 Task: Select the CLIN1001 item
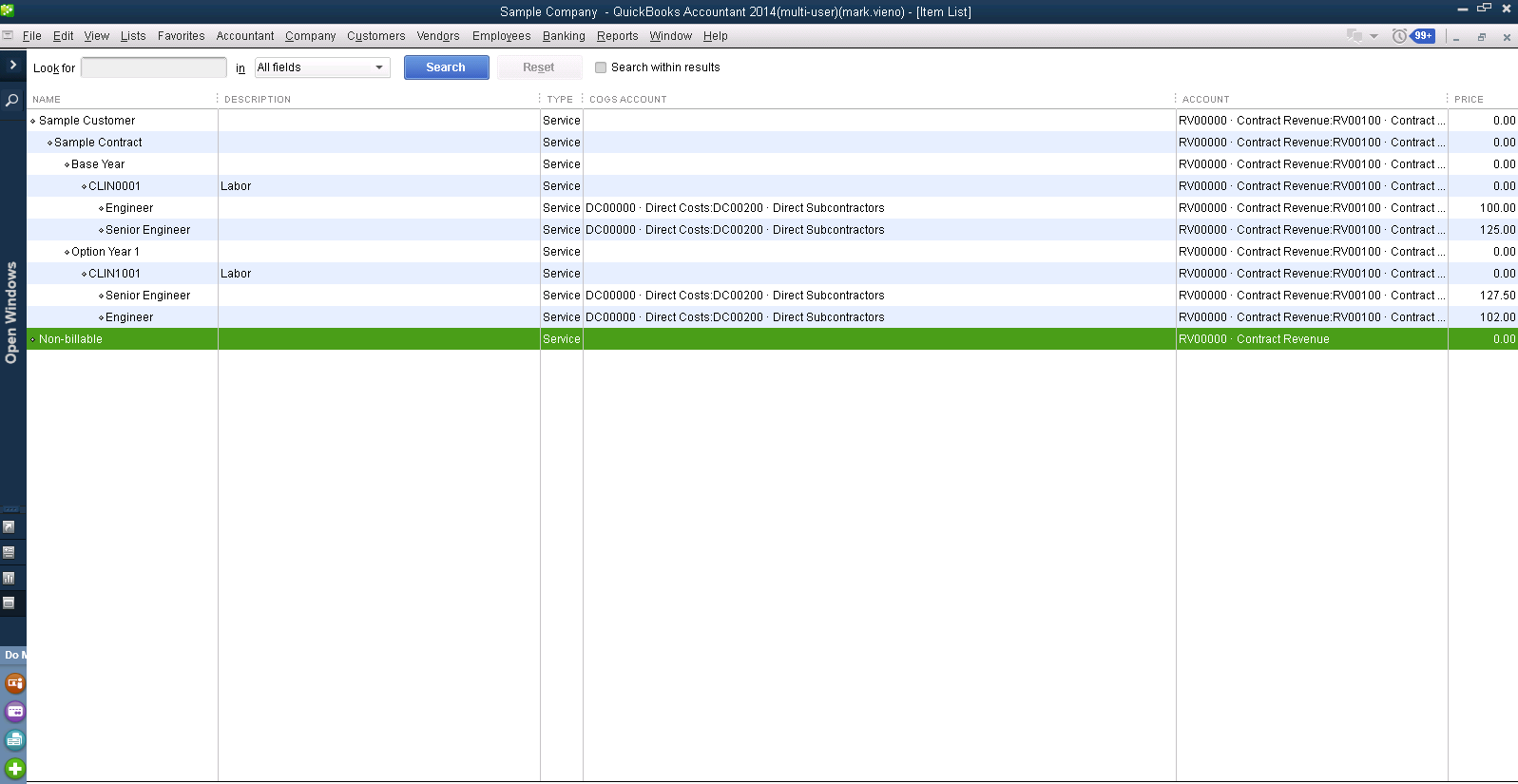coord(114,274)
